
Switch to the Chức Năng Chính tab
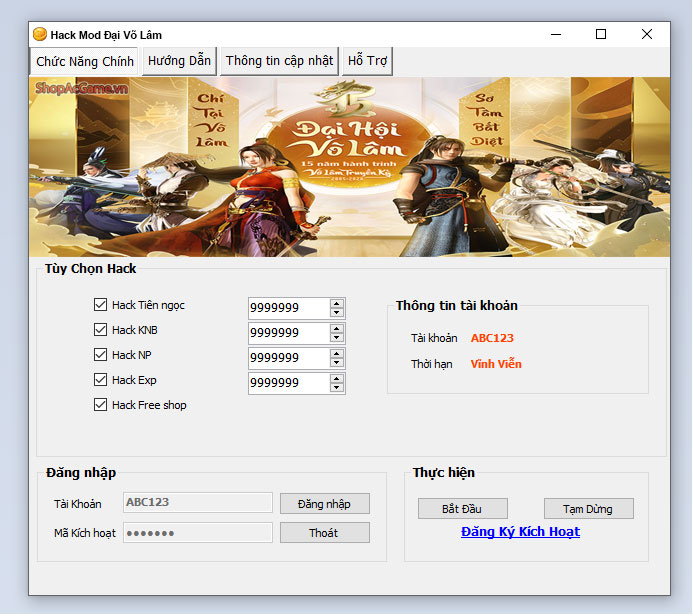(84, 61)
